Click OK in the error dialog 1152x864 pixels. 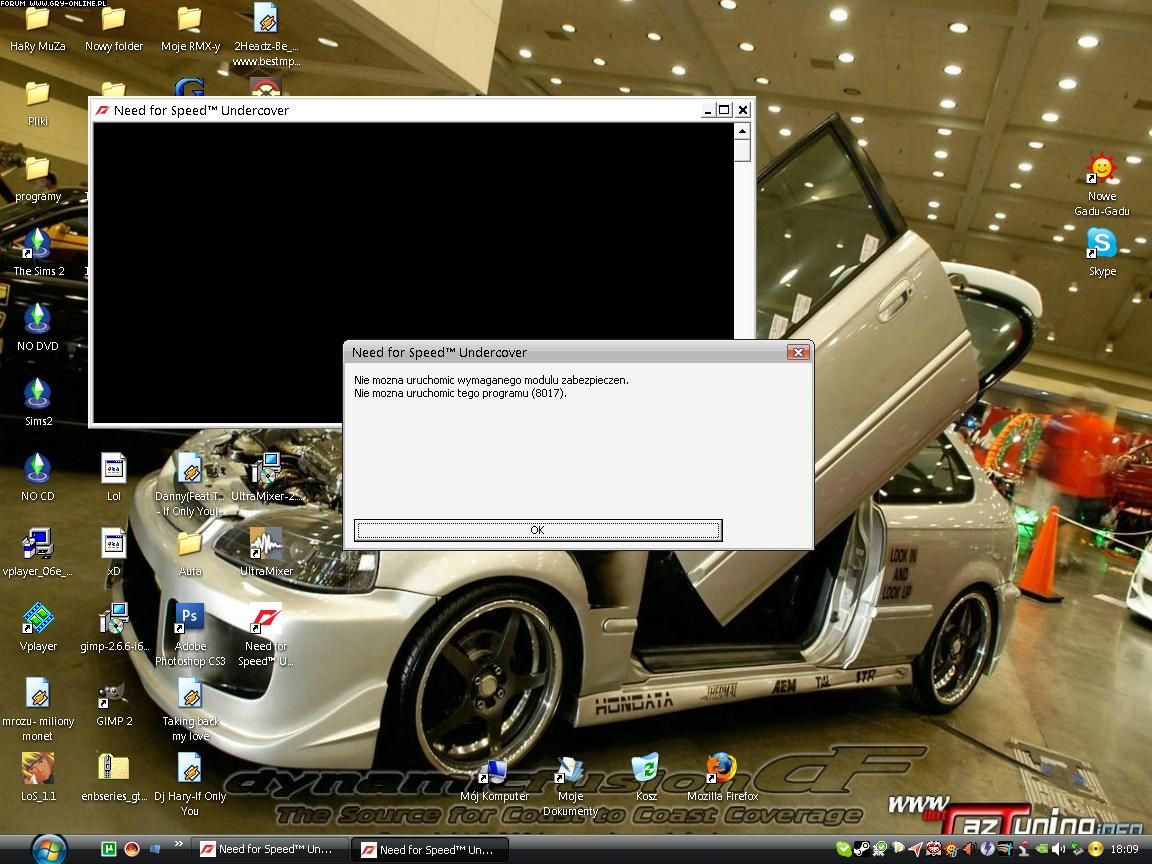(x=537, y=530)
